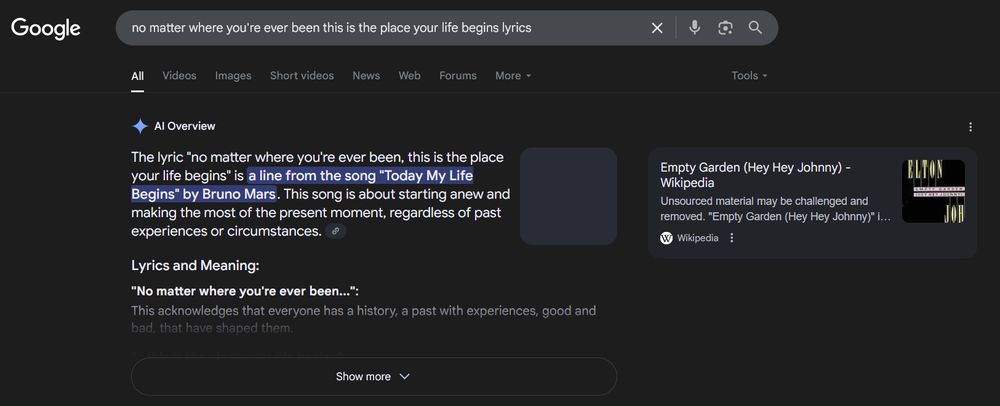Click the 'Lyrics and Meaning:' heading
This screenshot has width=1000, height=406.
[195, 266]
